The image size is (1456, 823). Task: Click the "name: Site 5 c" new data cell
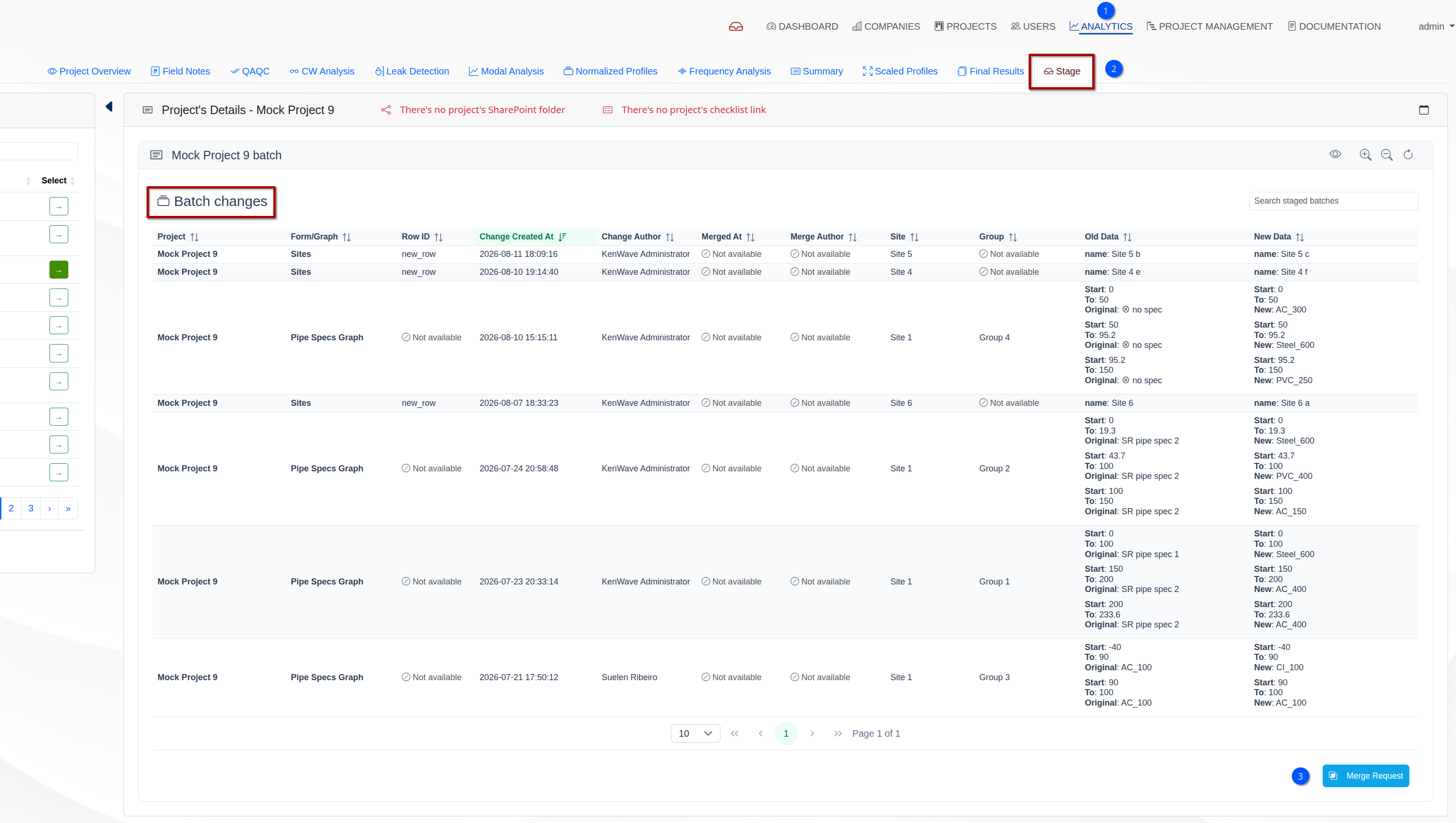point(1281,255)
